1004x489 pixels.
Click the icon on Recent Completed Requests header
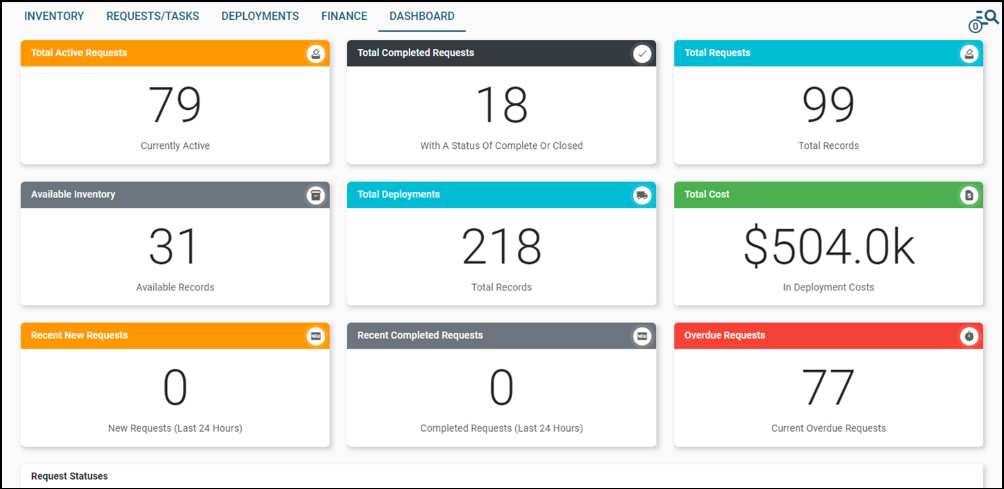642,336
